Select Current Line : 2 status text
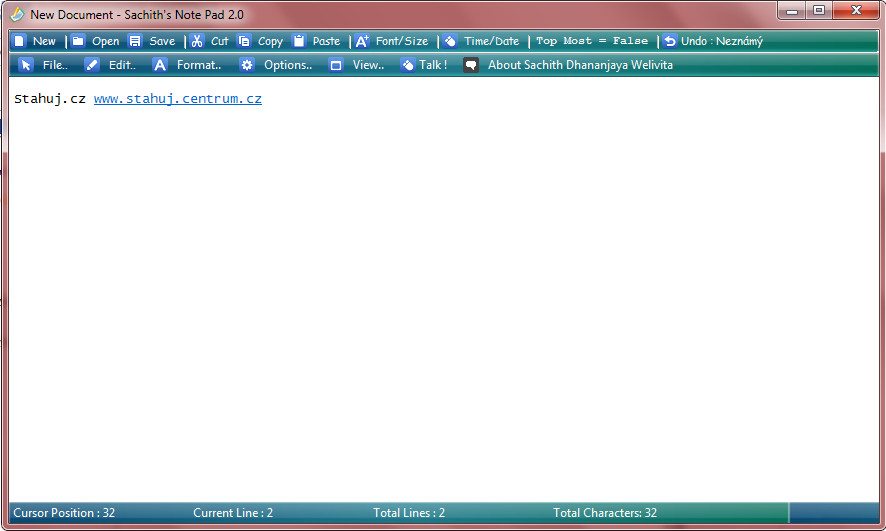886x531 pixels. click(233, 513)
